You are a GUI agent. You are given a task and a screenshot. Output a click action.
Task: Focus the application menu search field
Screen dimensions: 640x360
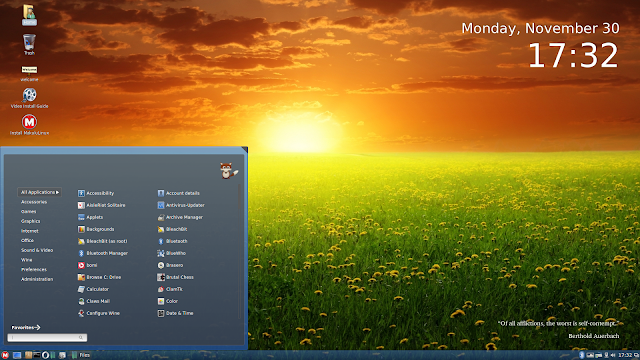pos(47,338)
